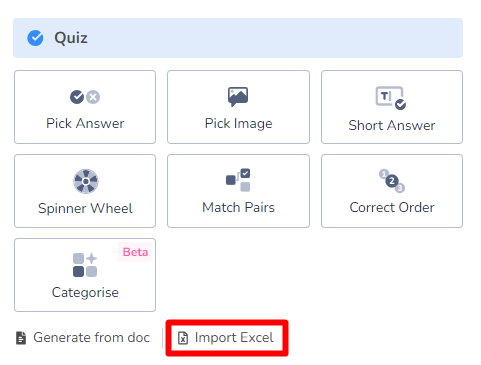Viewport: 481px width, 365px height.
Task: Click the Match Pairs squares icon
Action: coord(238,180)
